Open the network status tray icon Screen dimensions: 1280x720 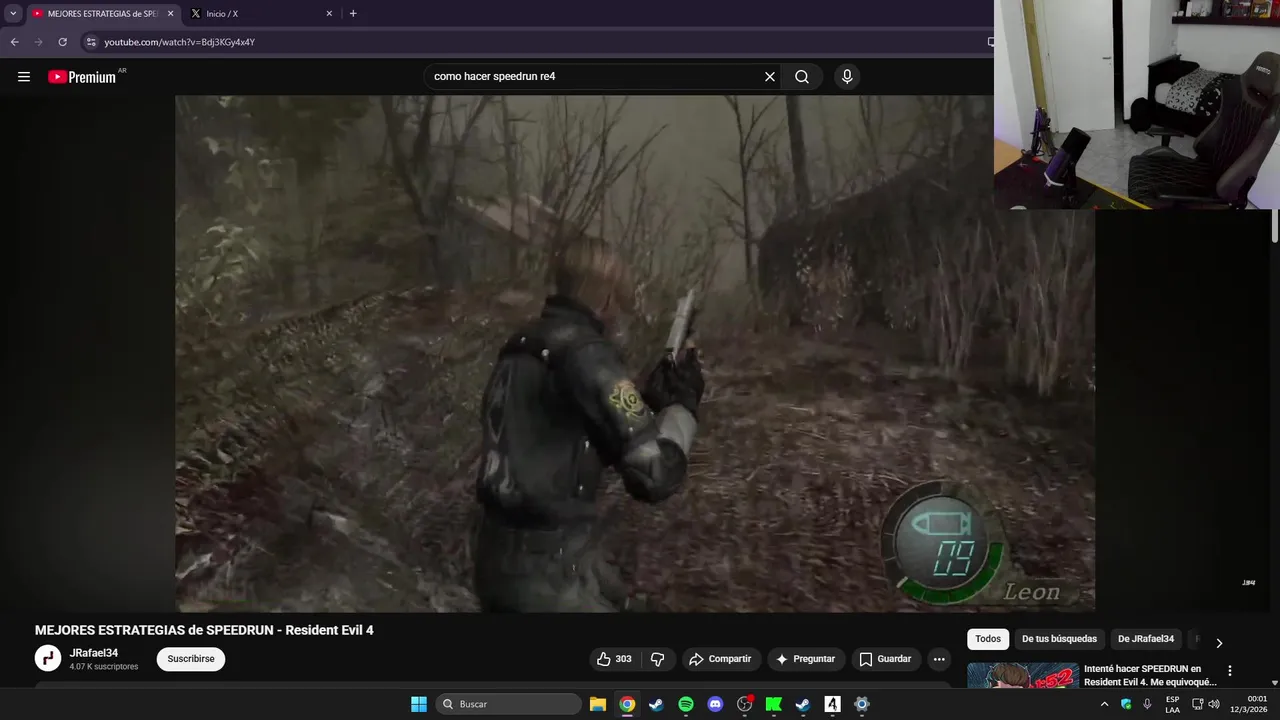pos(1197,704)
